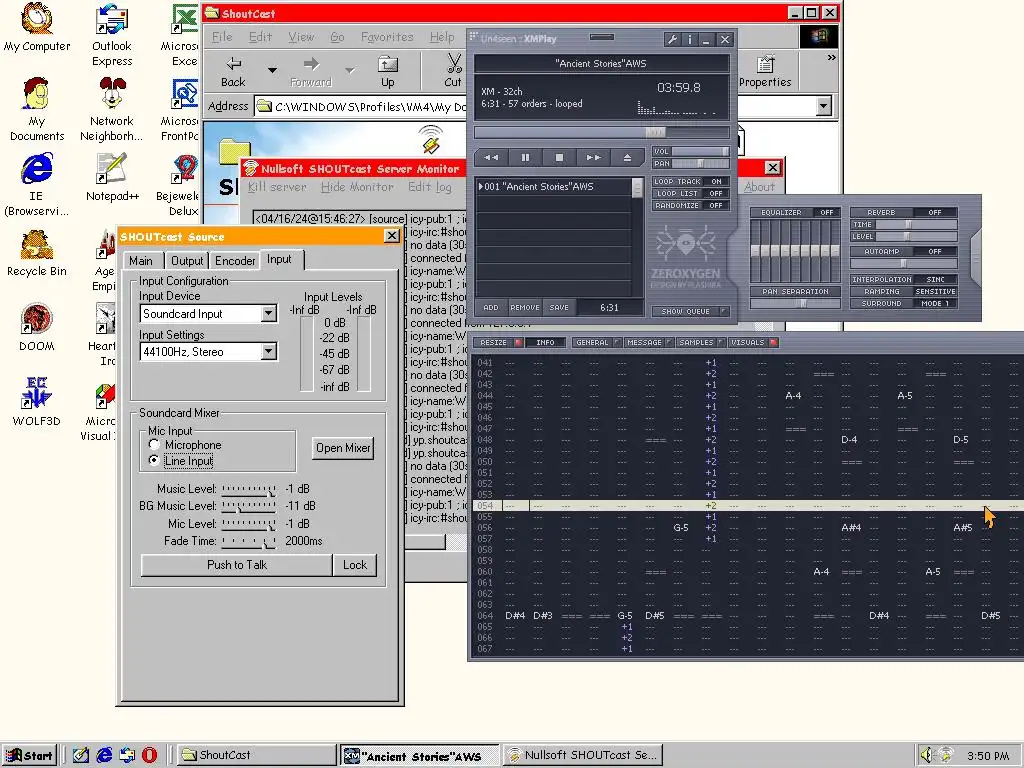The height and width of the screenshot is (768, 1024).
Task: Open File menu in ShoutCast explorer
Action: click(x=222, y=37)
